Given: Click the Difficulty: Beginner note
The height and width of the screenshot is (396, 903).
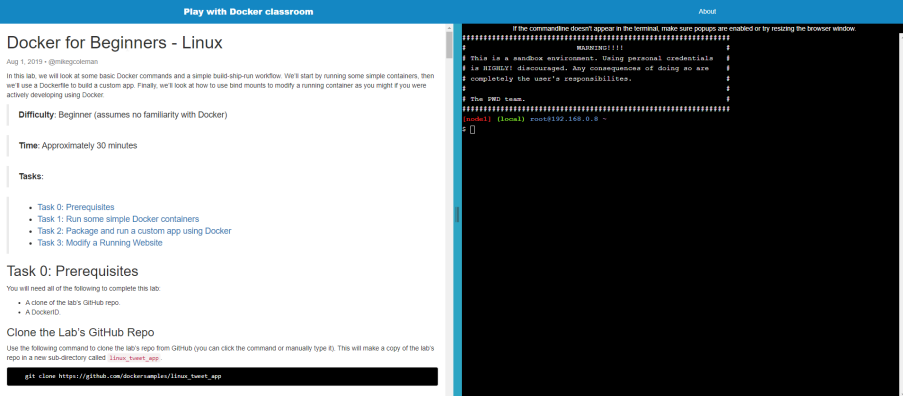Looking at the screenshot, I should 123,115.
